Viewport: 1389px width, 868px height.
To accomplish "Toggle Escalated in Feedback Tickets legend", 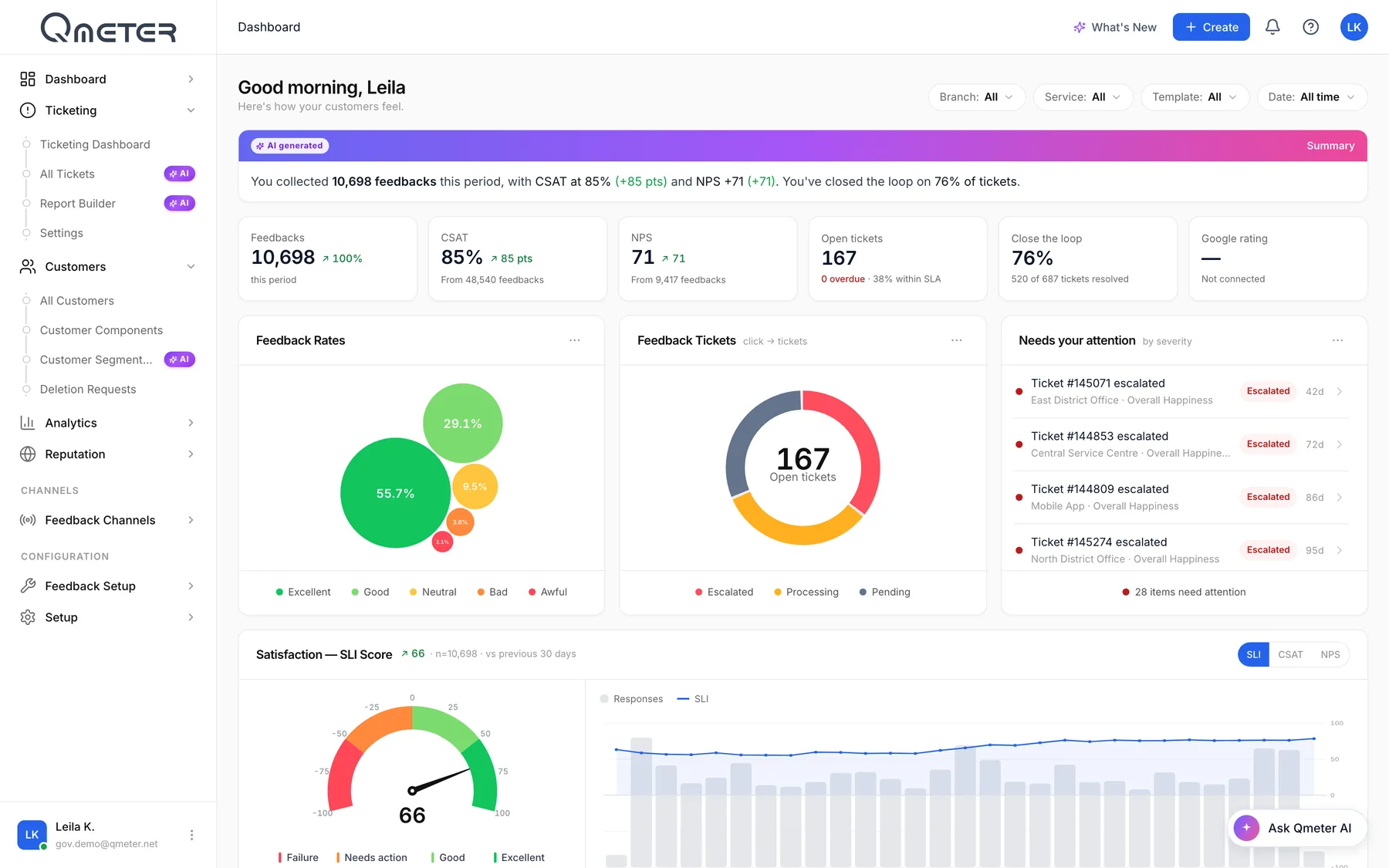I will pos(724,592).
